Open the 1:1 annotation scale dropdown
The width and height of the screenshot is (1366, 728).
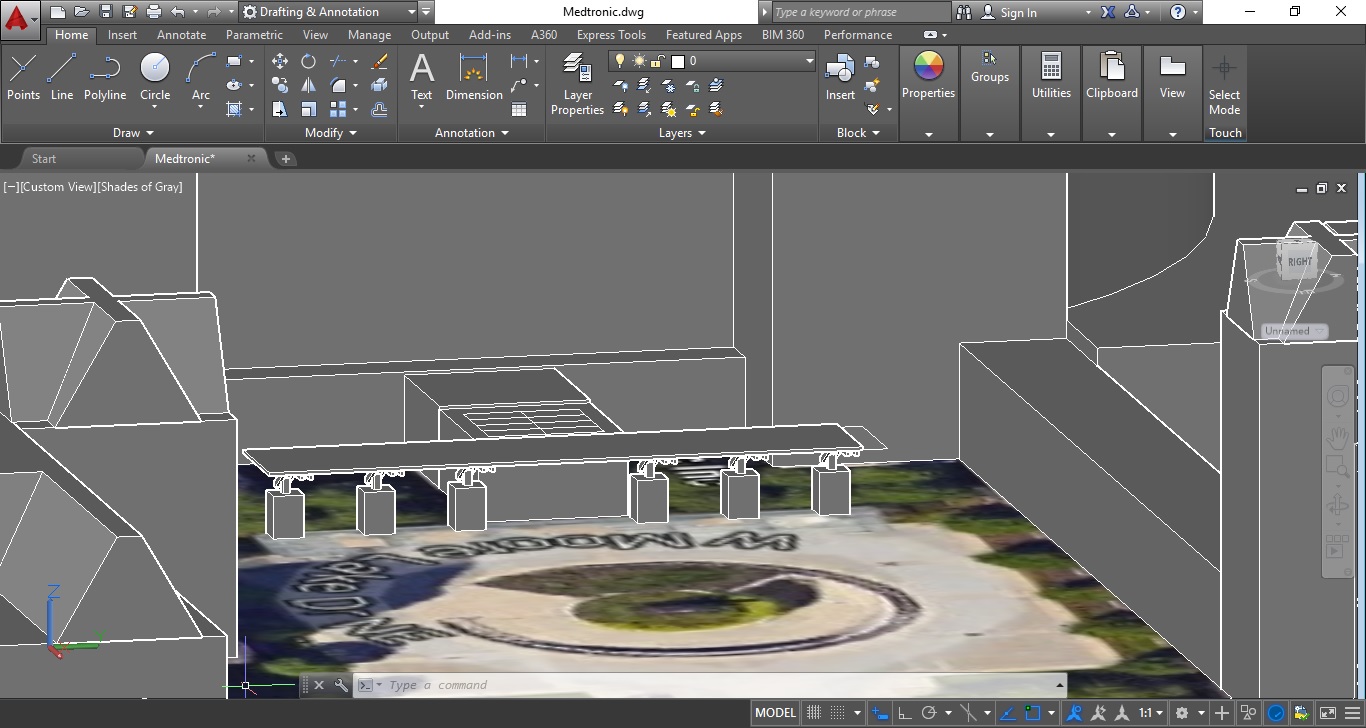pyautogui.click(x=1152, y=713)
